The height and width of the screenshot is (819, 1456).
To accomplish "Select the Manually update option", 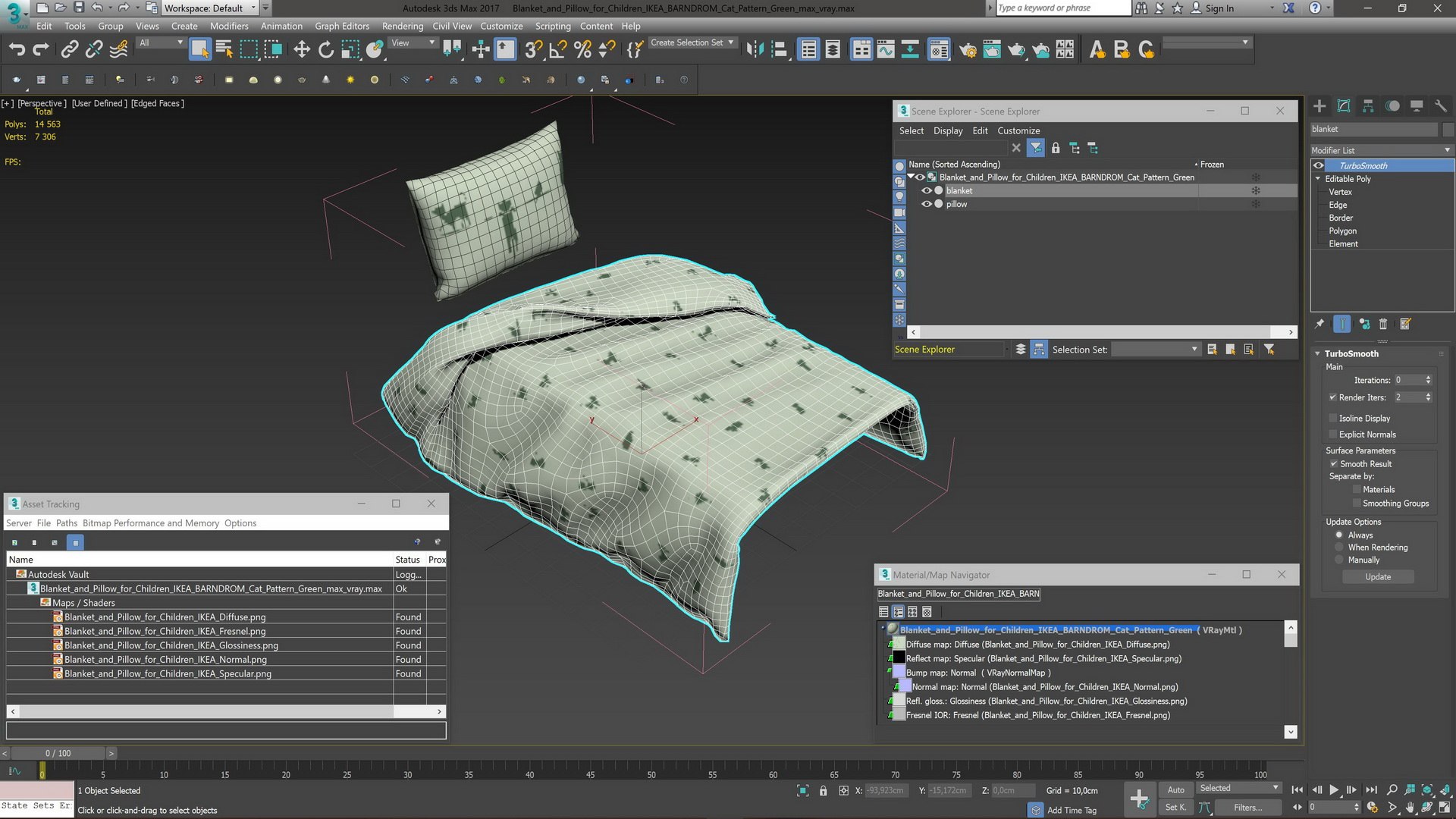I will point(1339,560).
